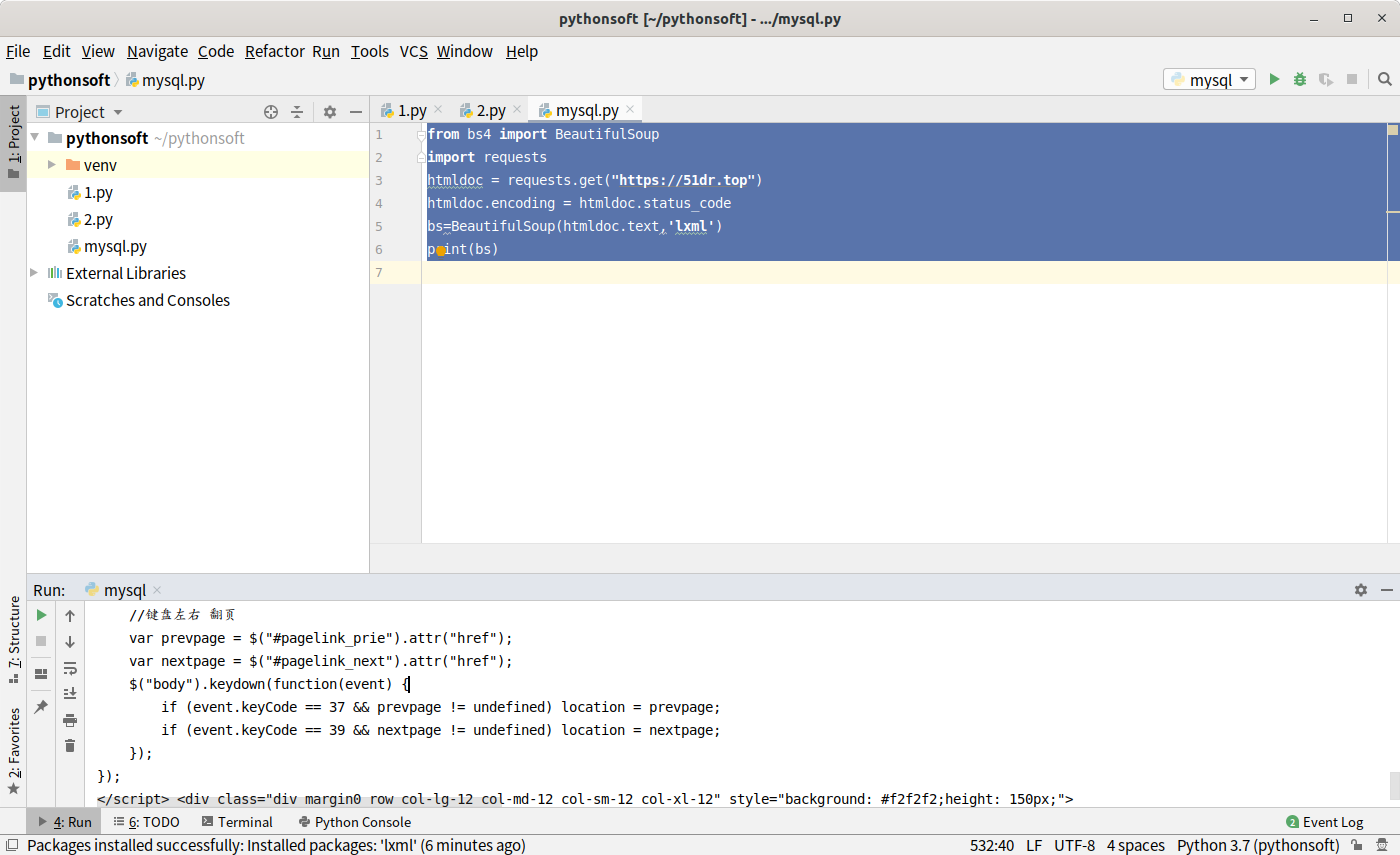
Task: Expand External Libraries node
Action: point(35,273)
